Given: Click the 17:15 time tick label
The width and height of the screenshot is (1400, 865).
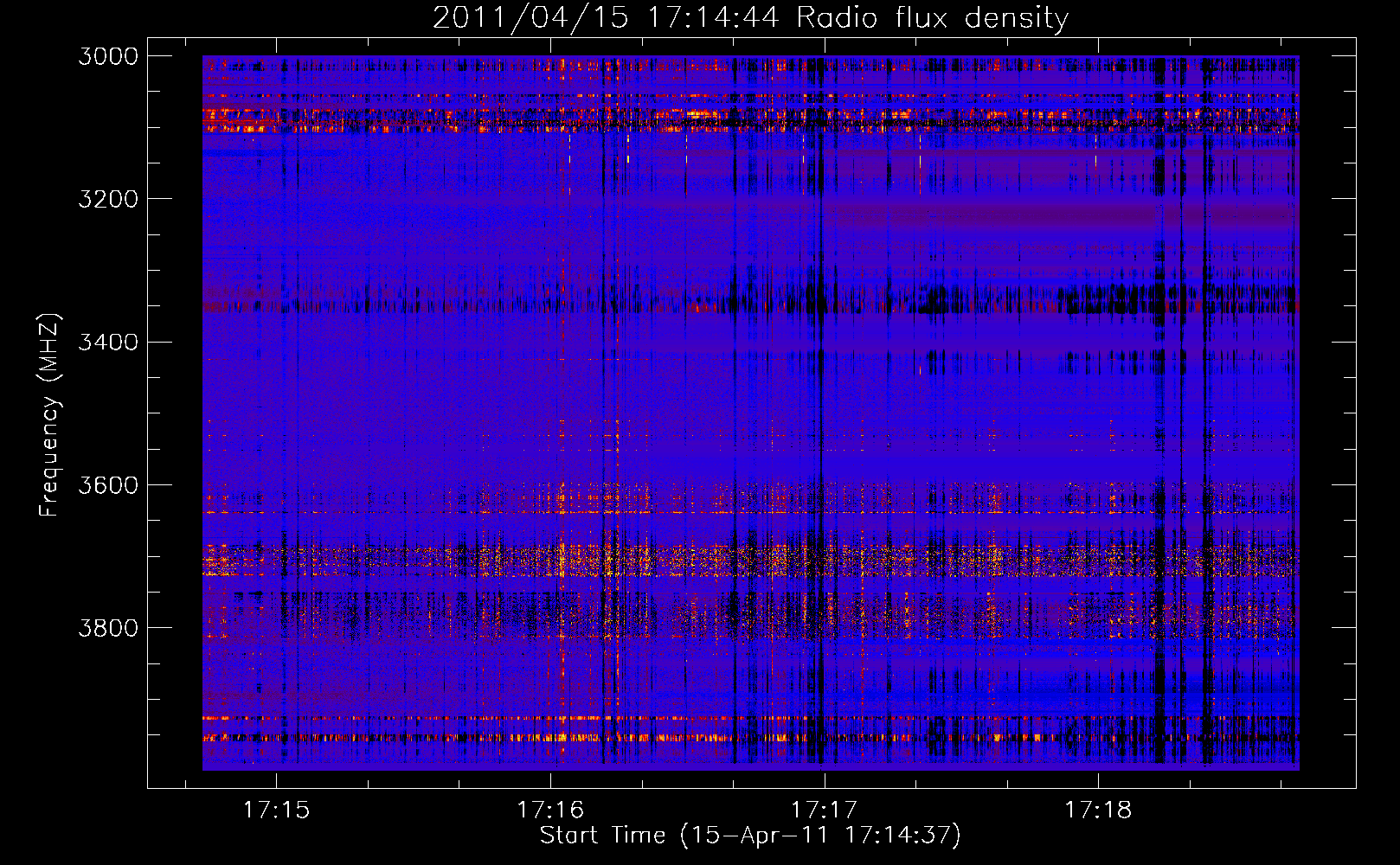Looking at the screenshot, I should click(x=276, y=810).
